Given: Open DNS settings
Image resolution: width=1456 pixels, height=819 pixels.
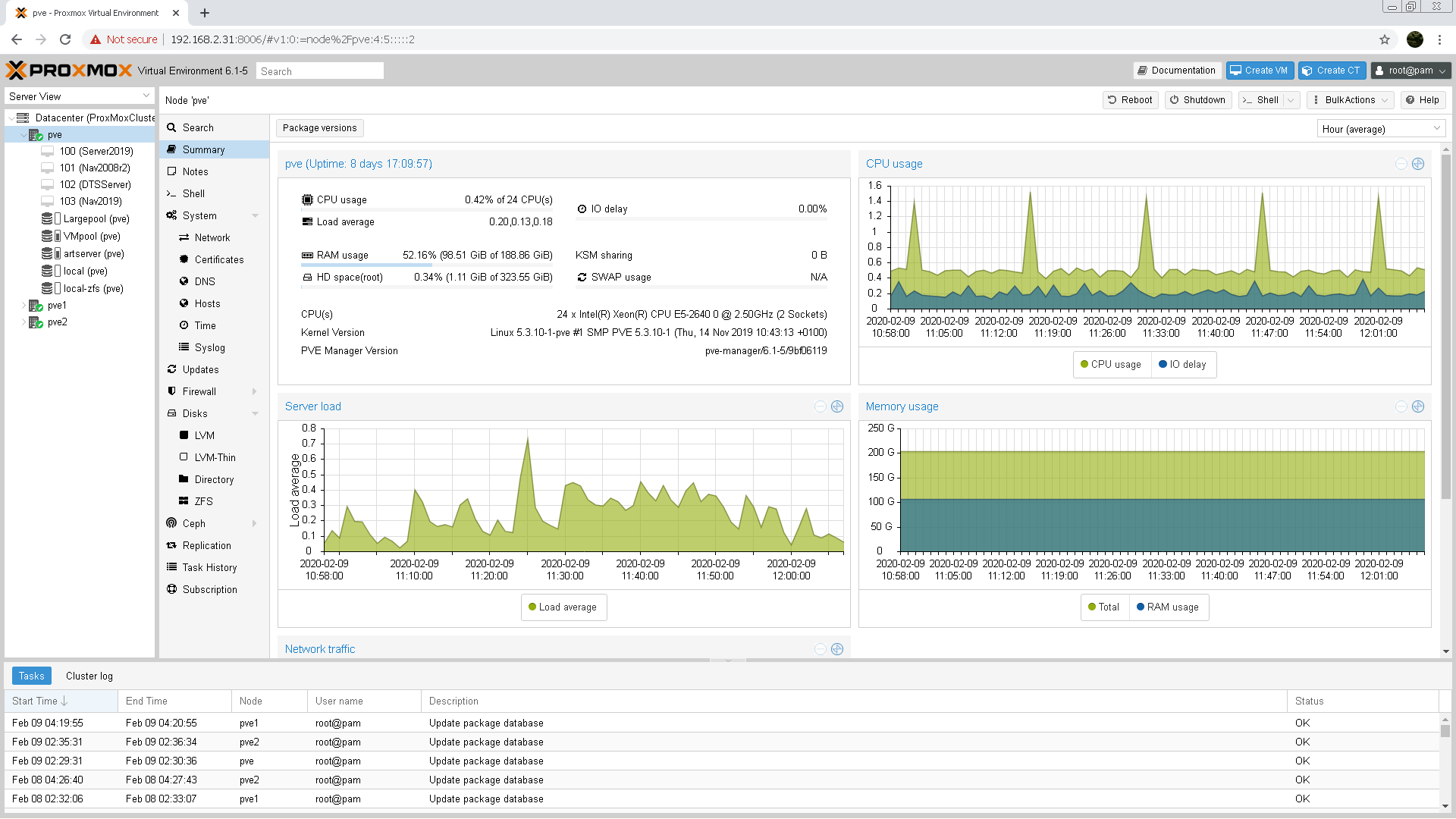Looking at the screenshot, I should 205,281.
